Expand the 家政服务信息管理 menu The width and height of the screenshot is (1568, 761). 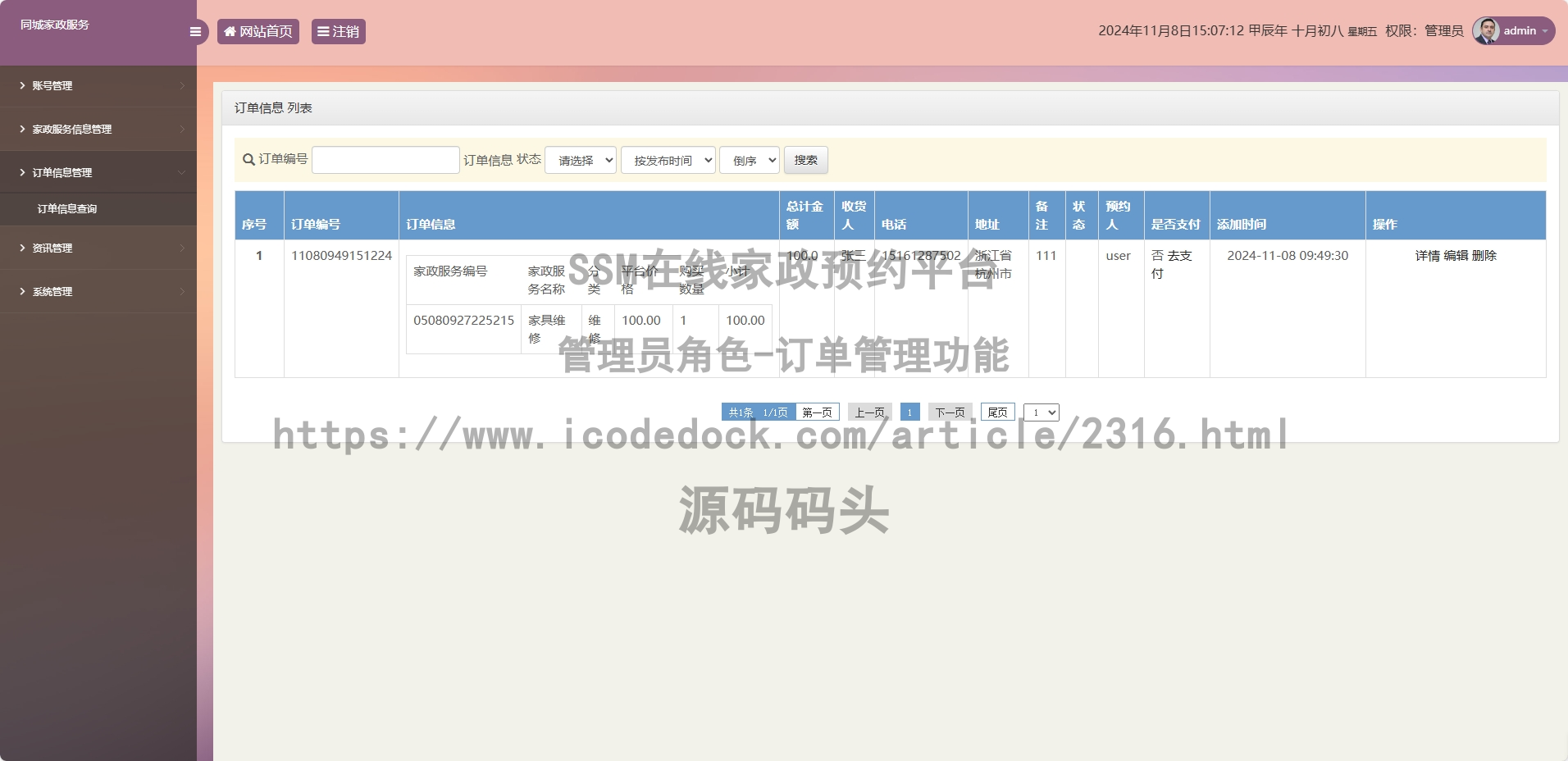pyautogui.click(x=98, y=129)
